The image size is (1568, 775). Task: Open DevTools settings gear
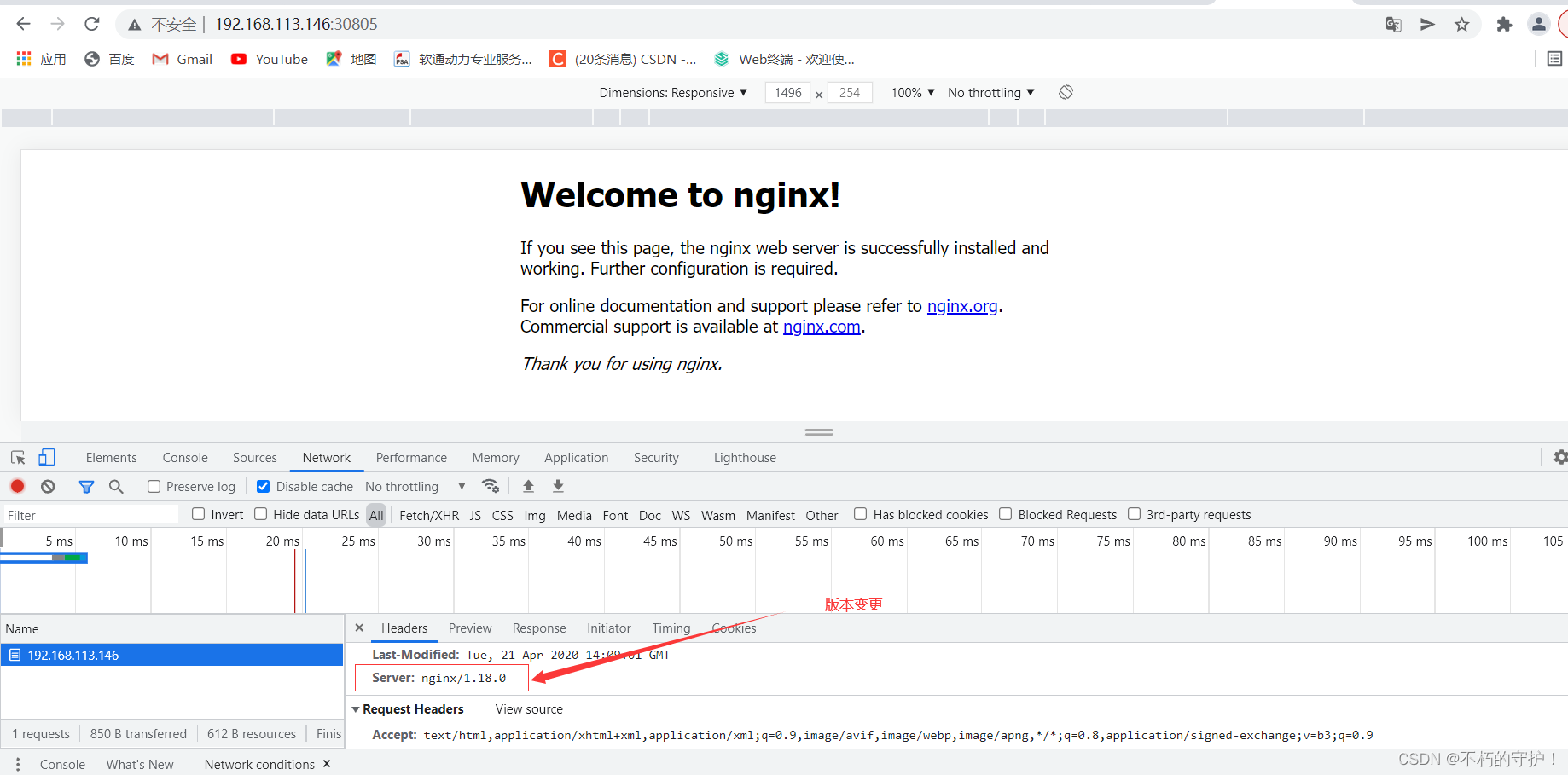point(1560,458)
